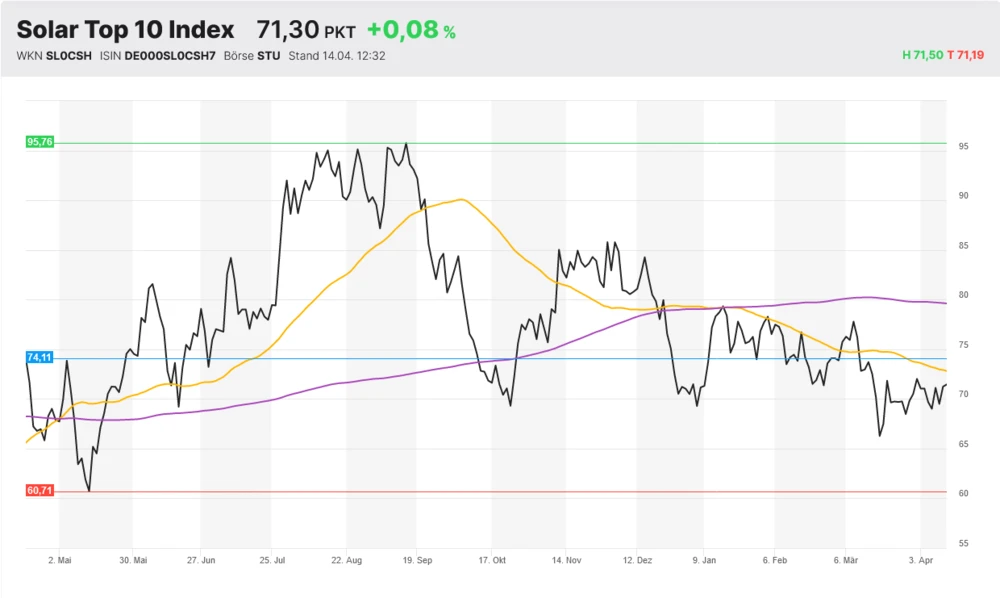Click the 14. Nov date axis label
1000x598 pixels.
click(565, 561)
